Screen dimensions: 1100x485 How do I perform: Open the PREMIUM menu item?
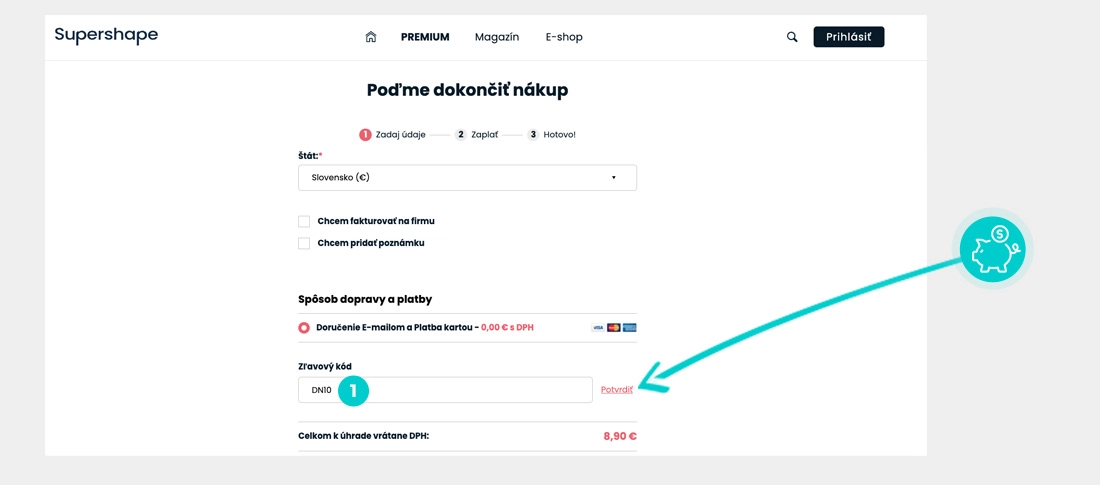[x=425, y=37]
